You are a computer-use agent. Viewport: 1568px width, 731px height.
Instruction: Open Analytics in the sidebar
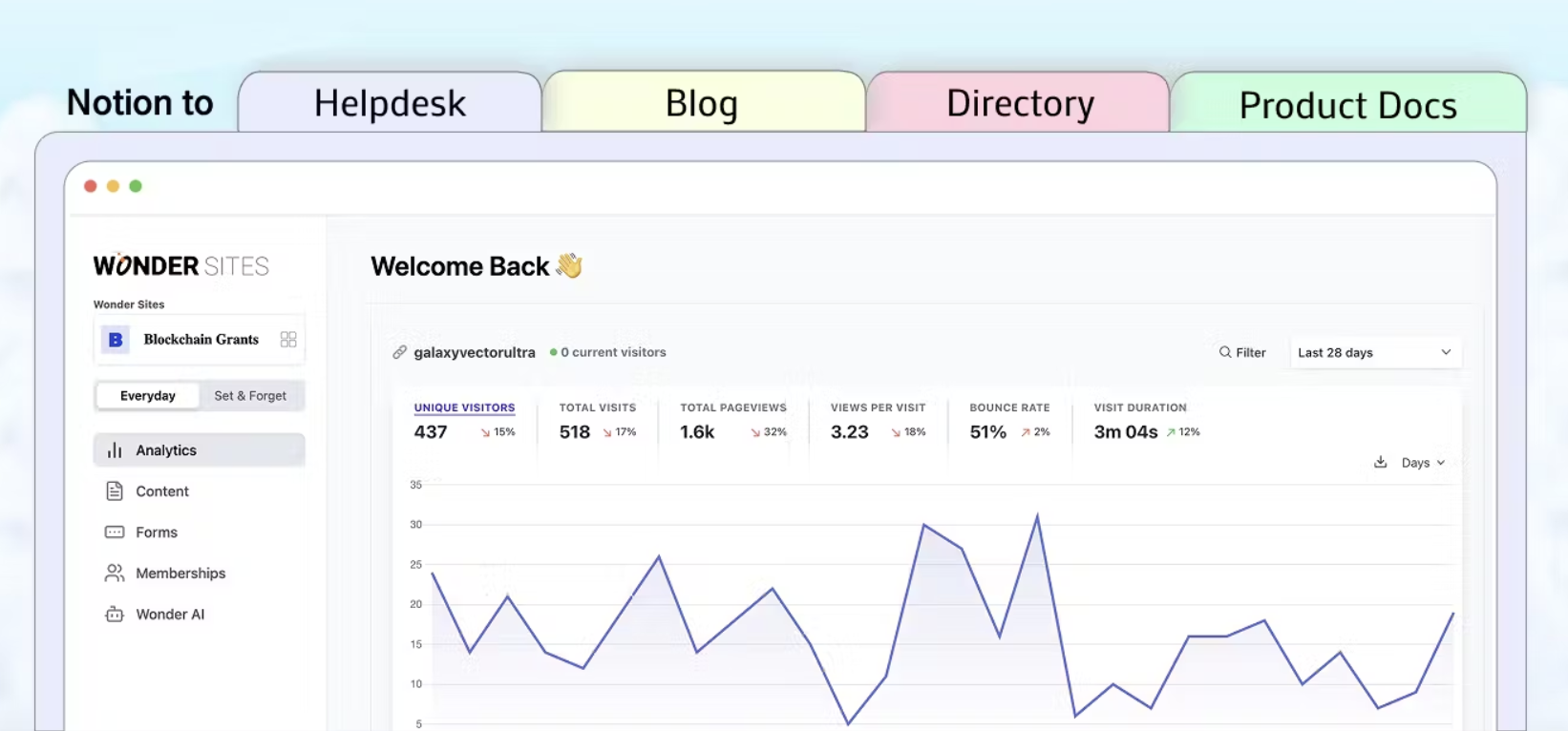tap(199, 450)
